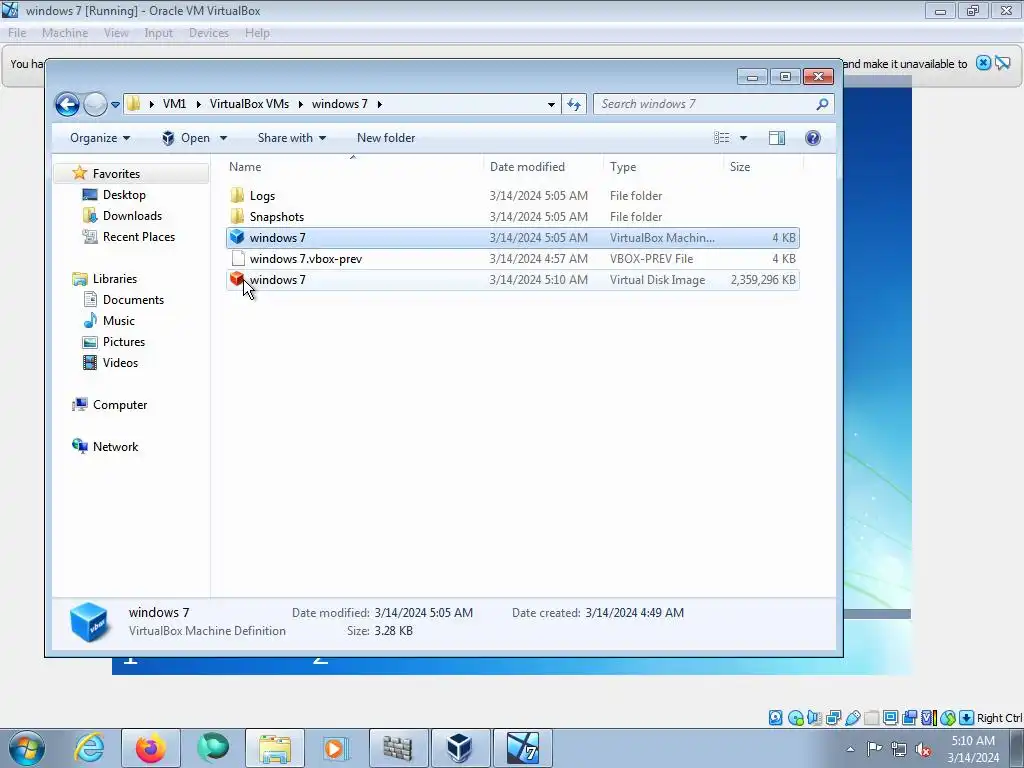Viewport: 1024px width, 768px height.
Task: Dismiss the VirtualBox notification with the blue X icon
Action: point(983,63)
